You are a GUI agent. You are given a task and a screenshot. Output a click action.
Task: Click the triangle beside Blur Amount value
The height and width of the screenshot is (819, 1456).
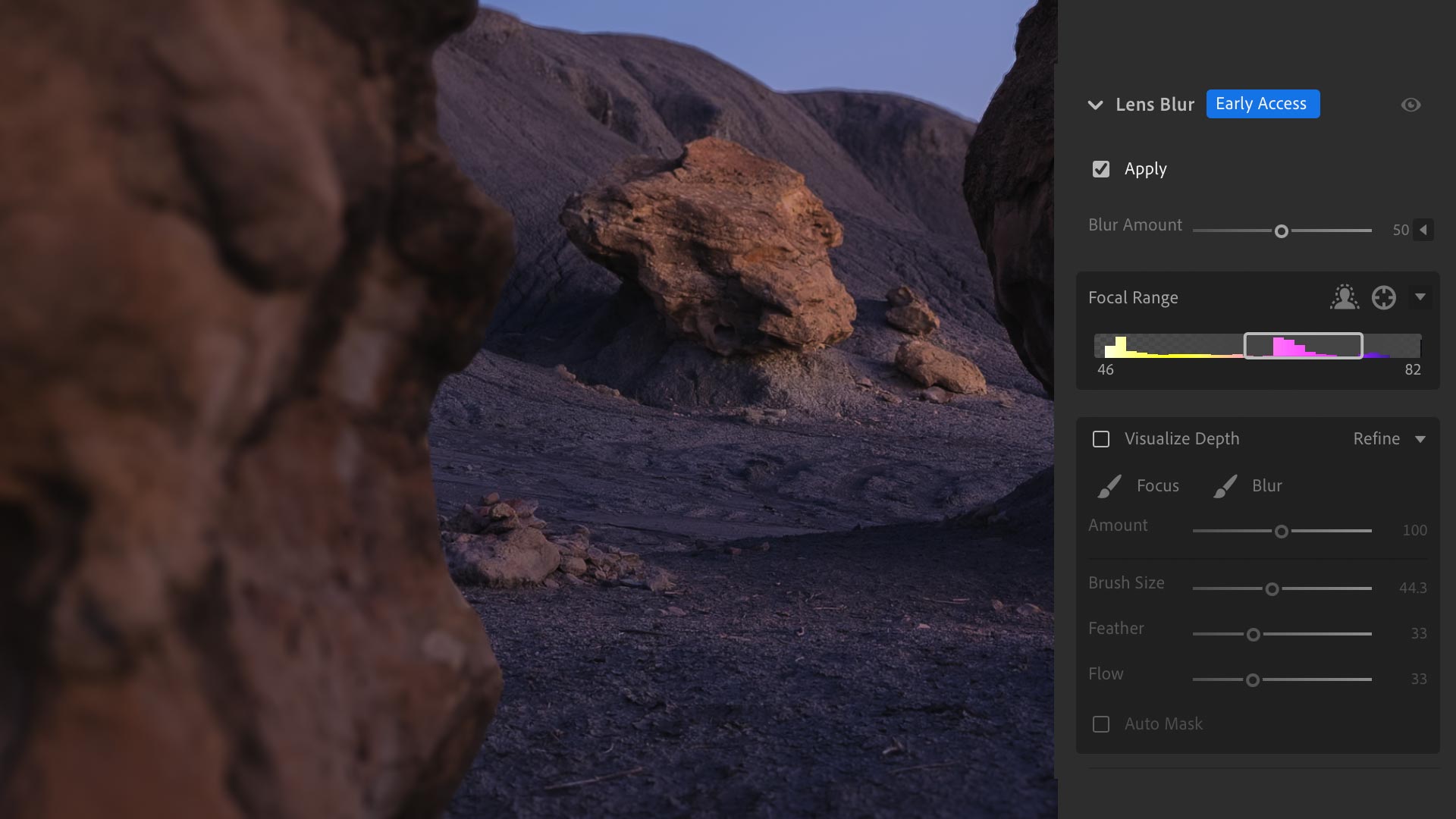pos(1423,230)
